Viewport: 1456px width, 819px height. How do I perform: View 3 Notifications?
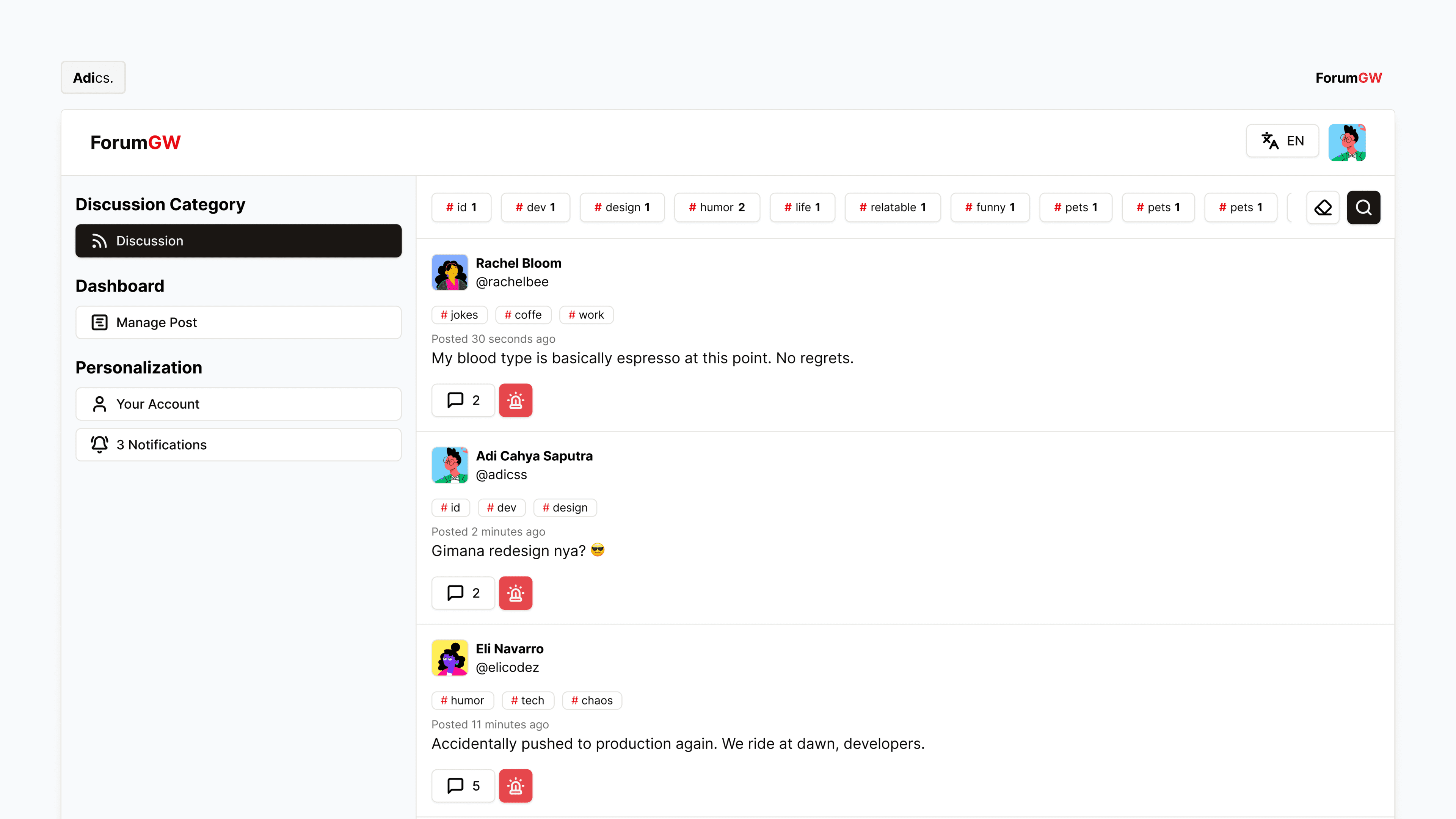click(238, 444)
